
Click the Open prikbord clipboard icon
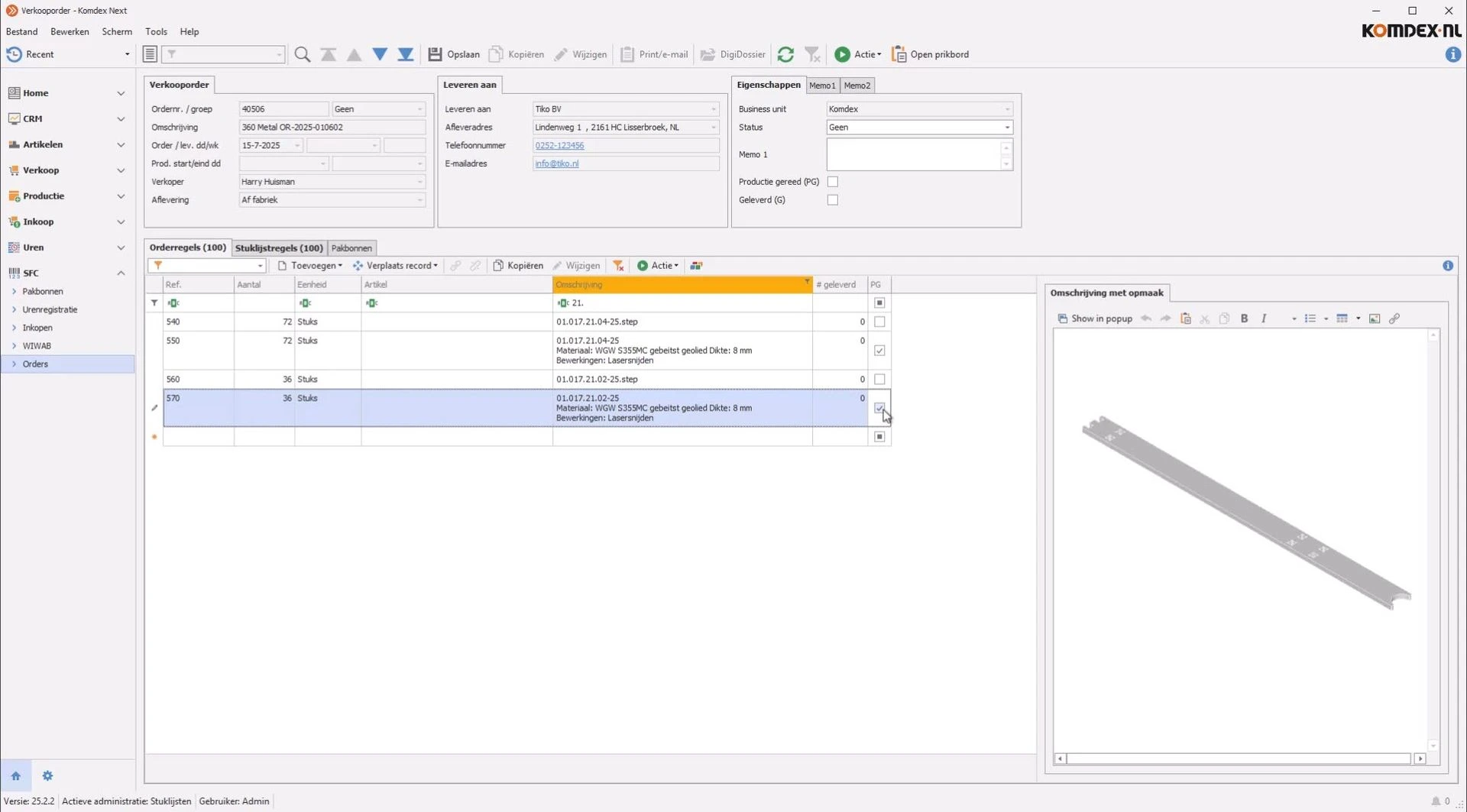pos(899,54)
